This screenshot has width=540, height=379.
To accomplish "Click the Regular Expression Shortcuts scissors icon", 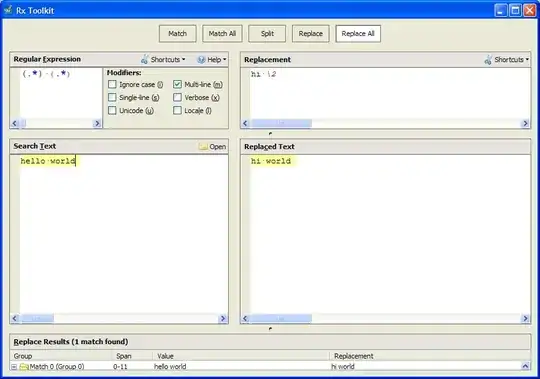I will click(x=144, y=59).
